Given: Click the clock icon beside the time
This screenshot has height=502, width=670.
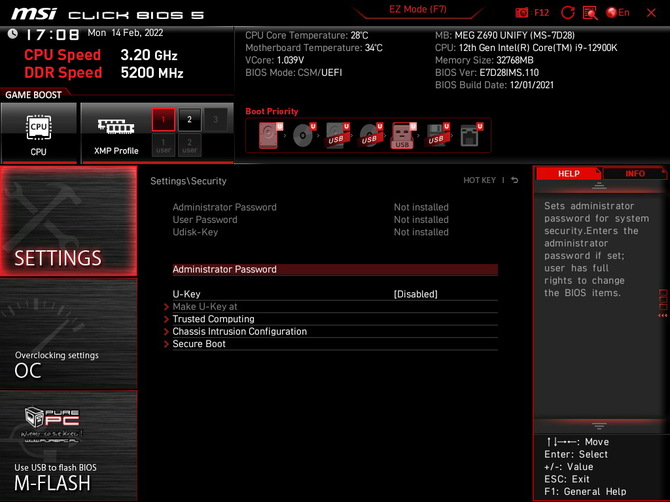Looking at the screenshot, I should [x=13, y=34].
